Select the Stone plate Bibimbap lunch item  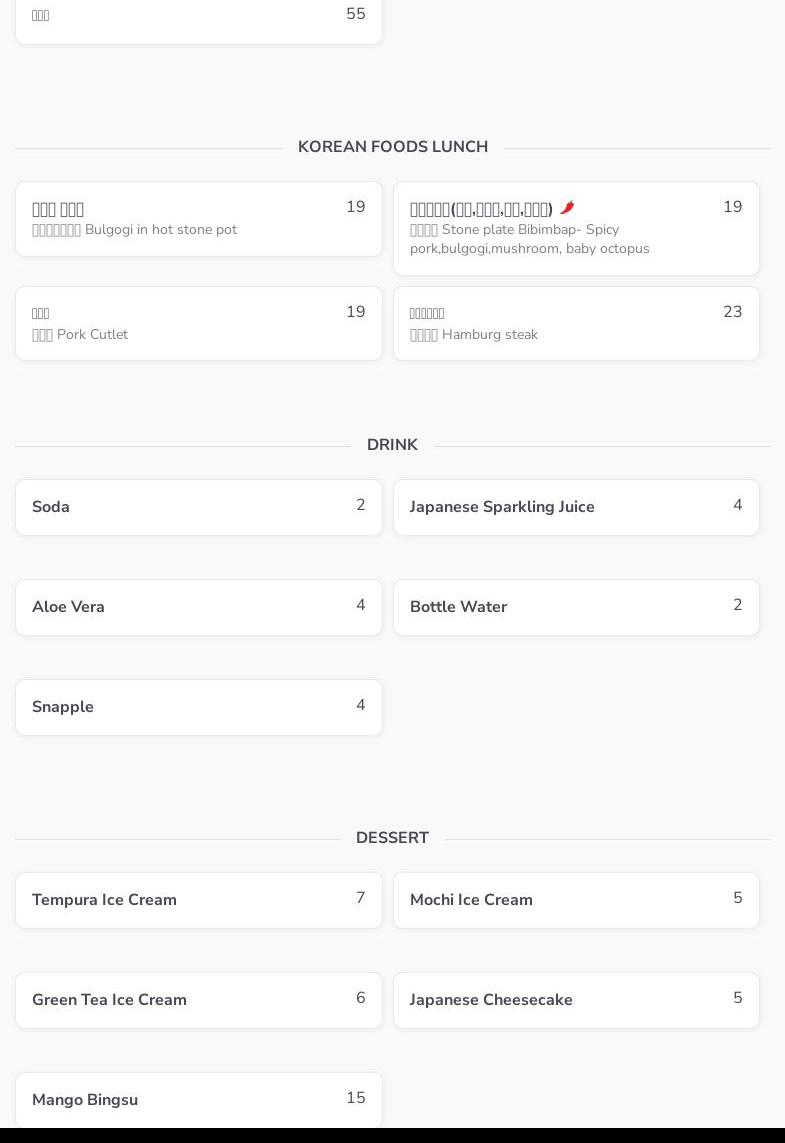[576, 229]
